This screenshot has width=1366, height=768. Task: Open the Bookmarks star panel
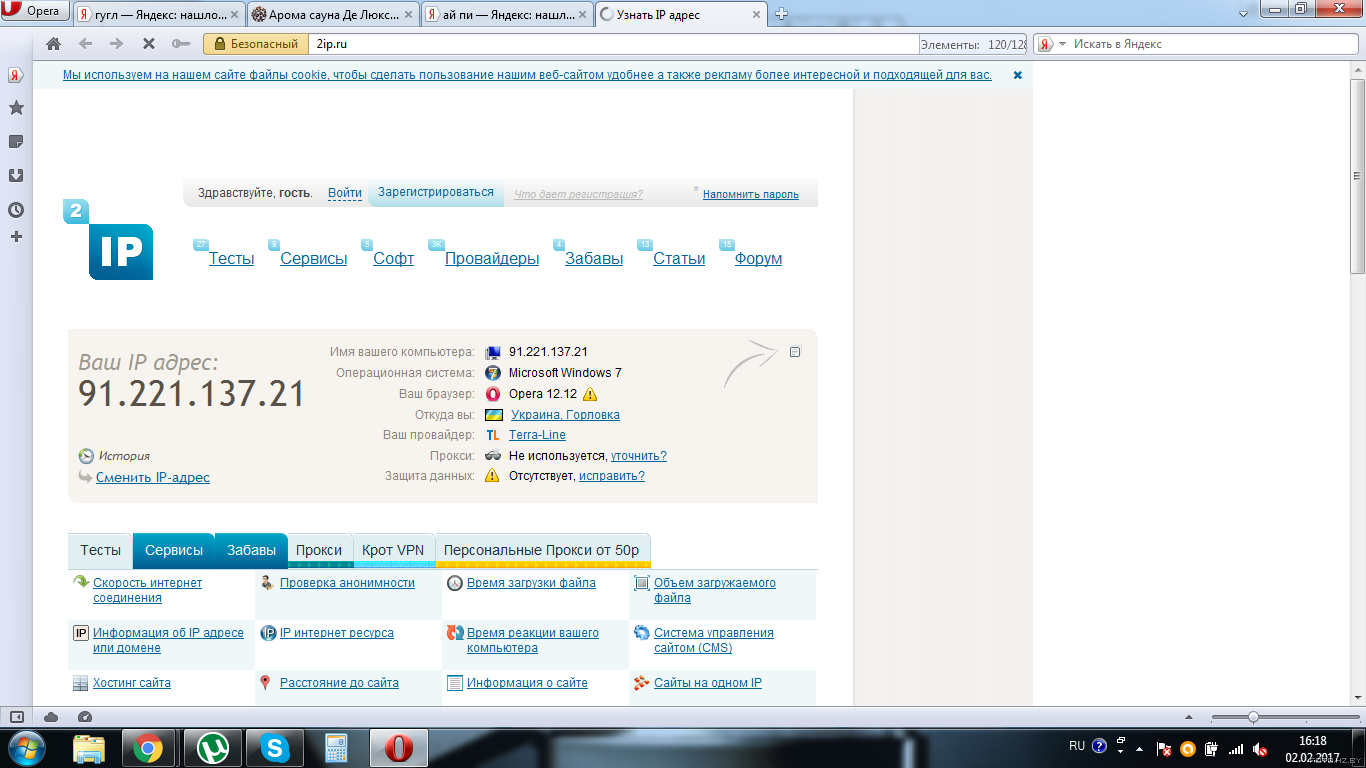(16, 108)
